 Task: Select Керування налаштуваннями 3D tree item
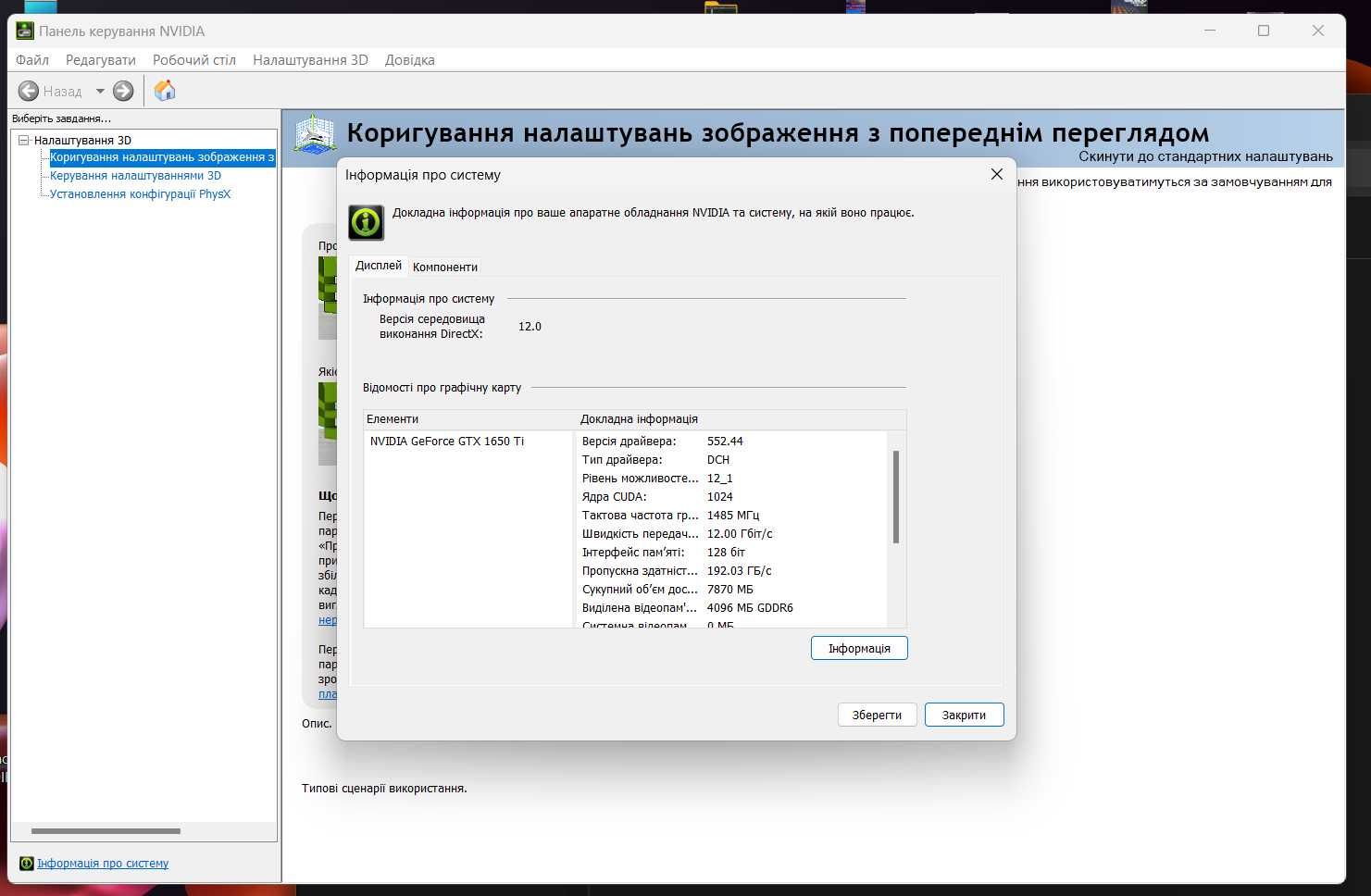(x=135, y=175)
